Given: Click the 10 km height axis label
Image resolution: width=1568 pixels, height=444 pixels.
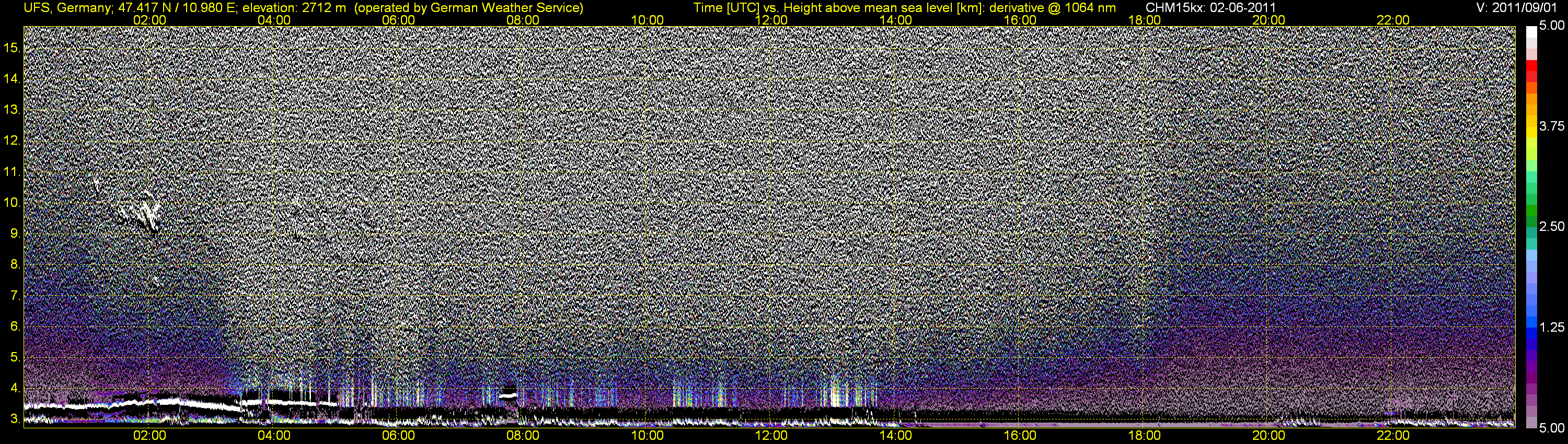Looking at the screenshot, I should coord(12,203).
